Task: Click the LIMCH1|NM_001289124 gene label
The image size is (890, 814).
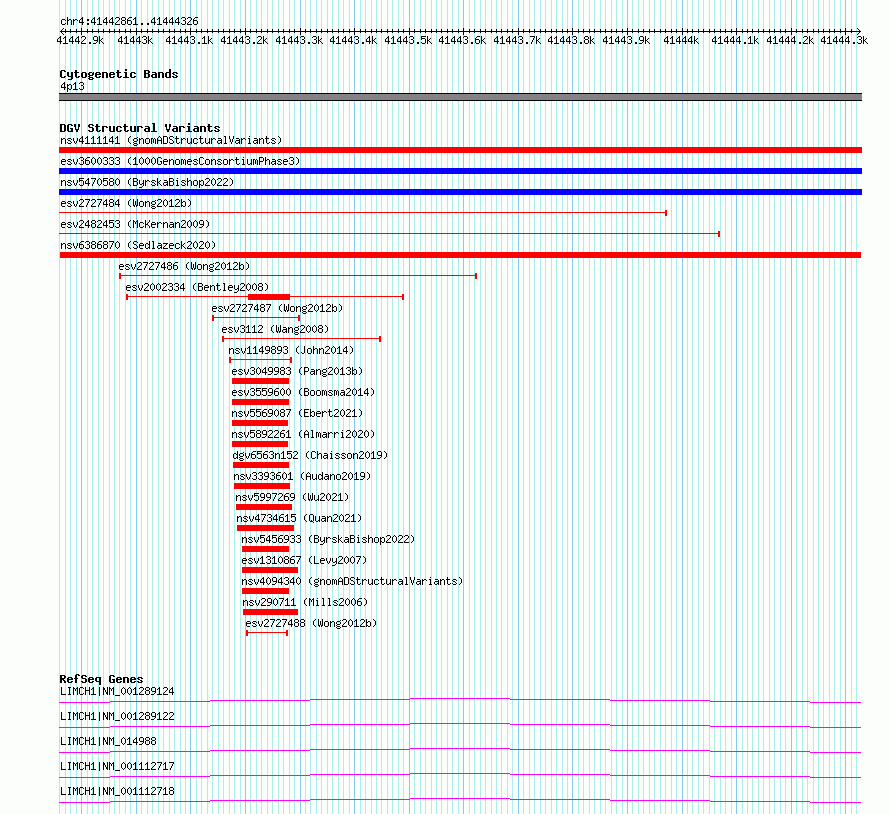Action: (117, 691)
